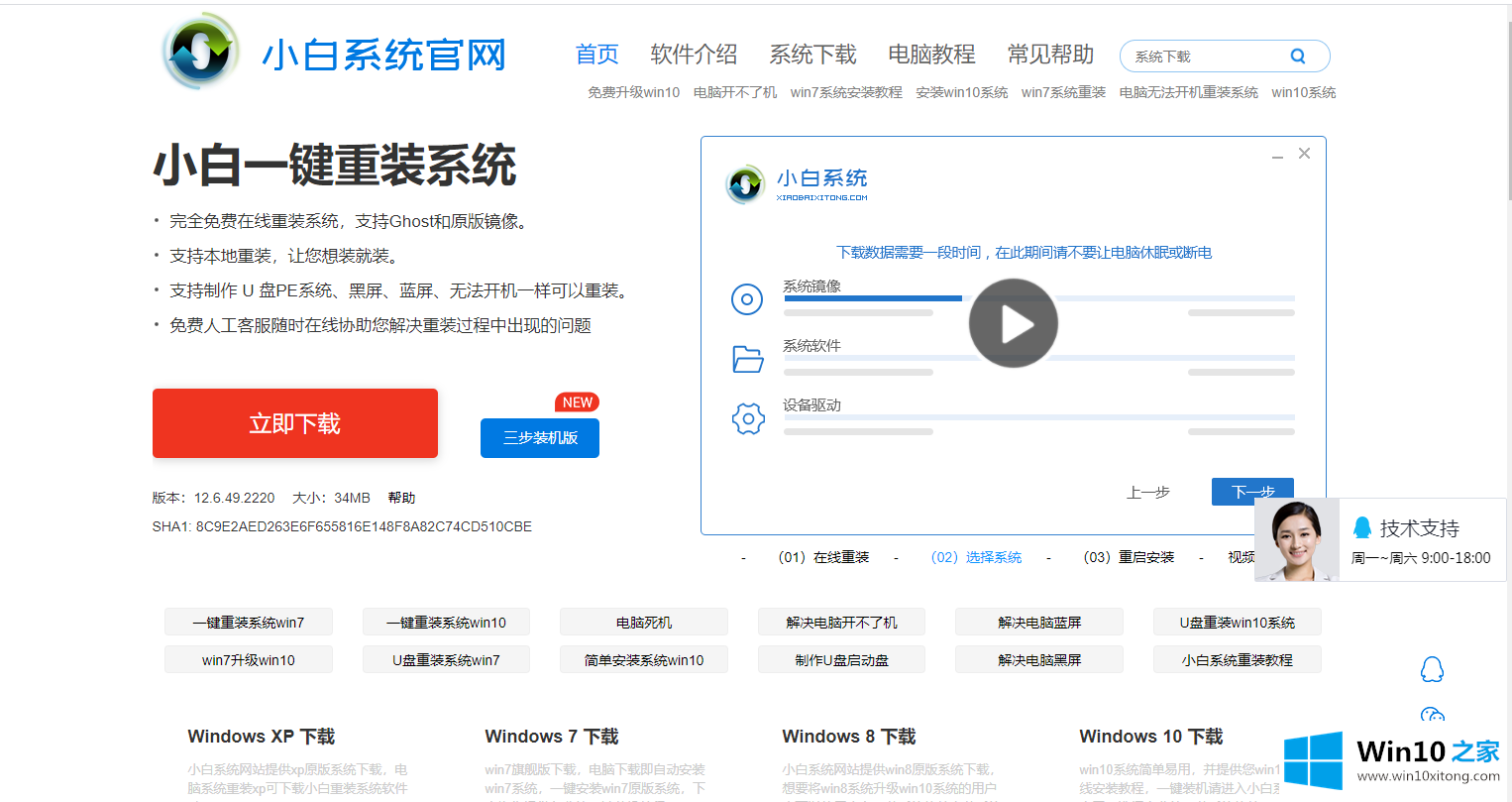Open the 系统下载 menu item
The height and width of the screenshot is (802, 1512).
pos(812,55)
